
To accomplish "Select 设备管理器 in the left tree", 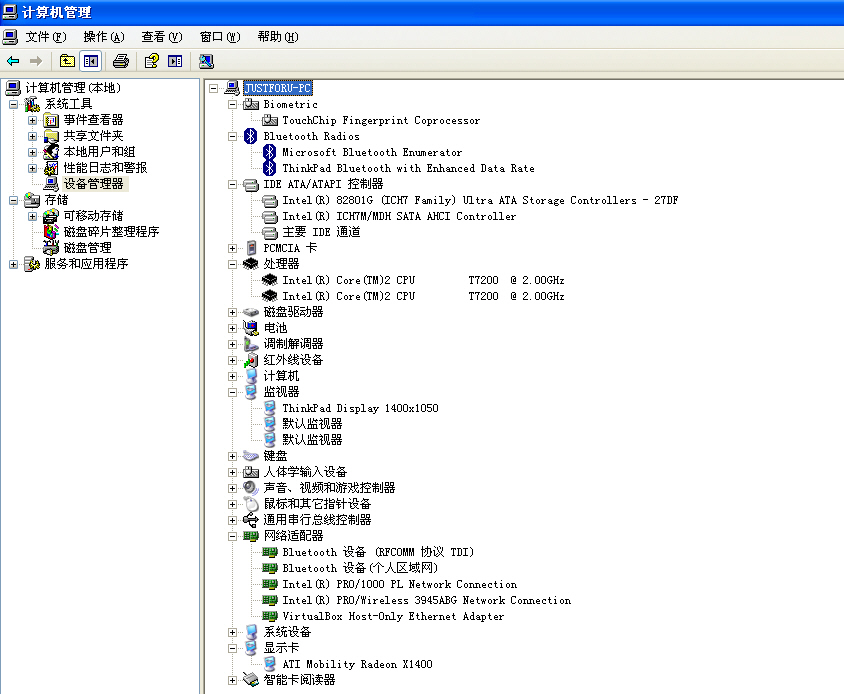I will click(x=94, y=184).
